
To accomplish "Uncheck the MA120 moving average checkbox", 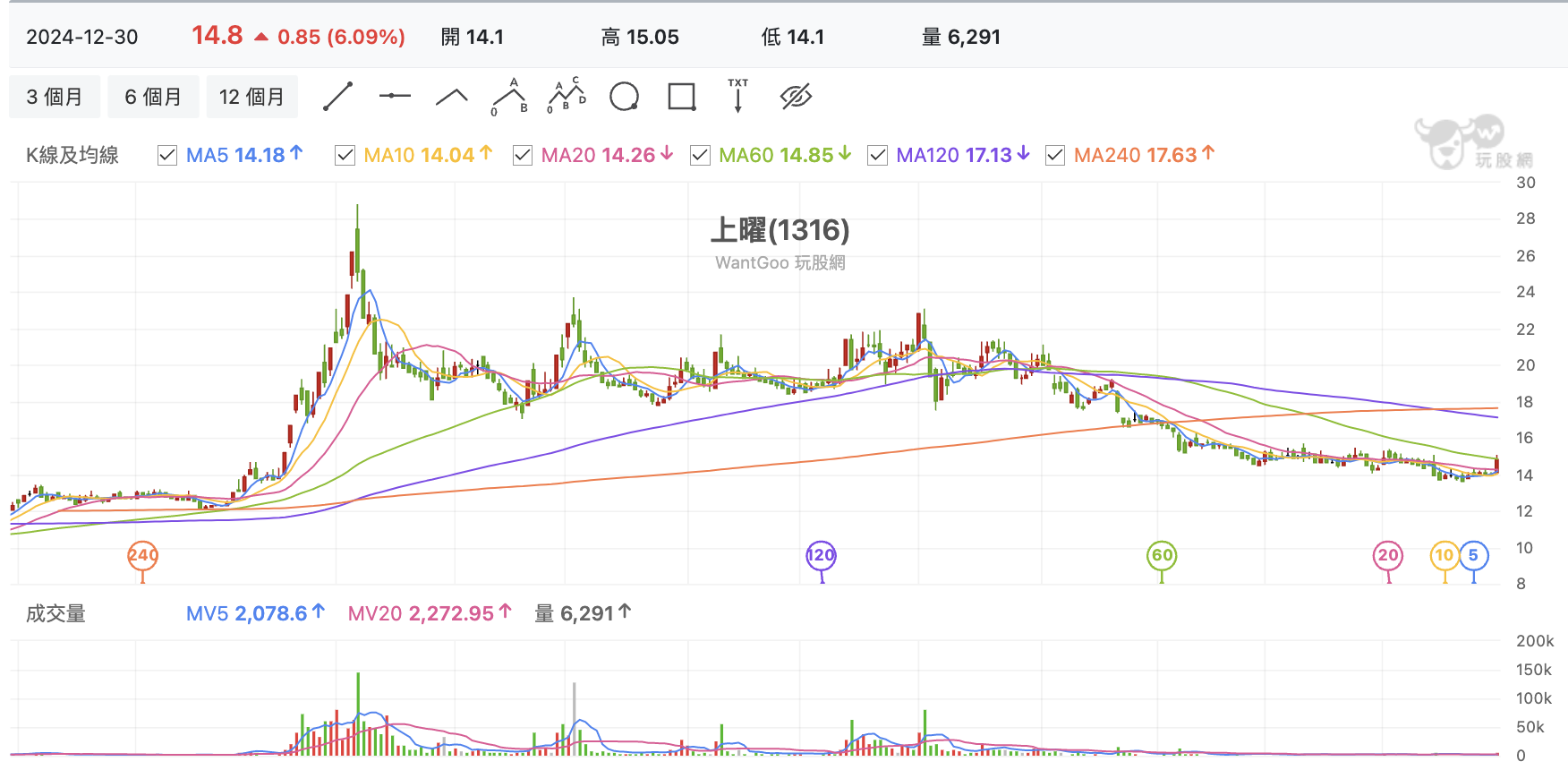I will pyautogui.click(x=878, y=156).
